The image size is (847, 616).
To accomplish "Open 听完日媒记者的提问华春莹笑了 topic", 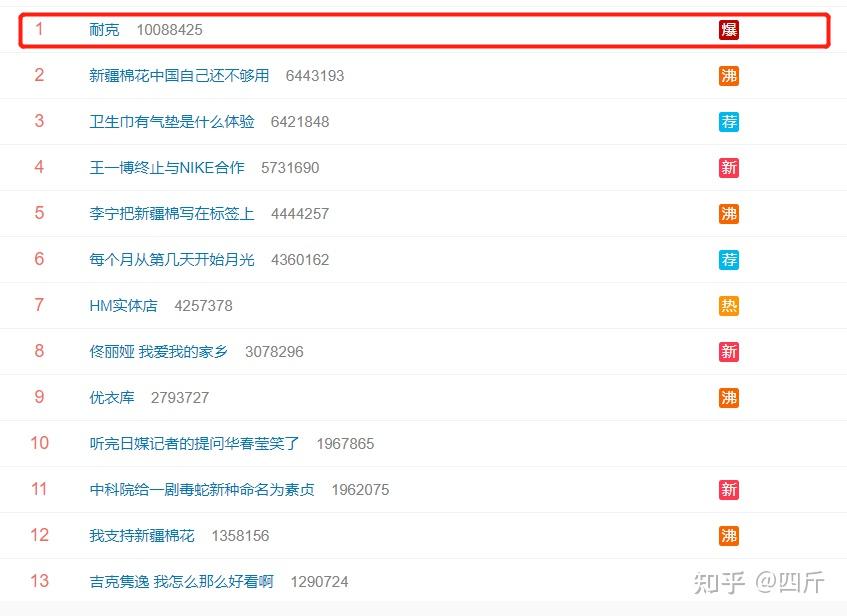I will click(x=194, y=444).
